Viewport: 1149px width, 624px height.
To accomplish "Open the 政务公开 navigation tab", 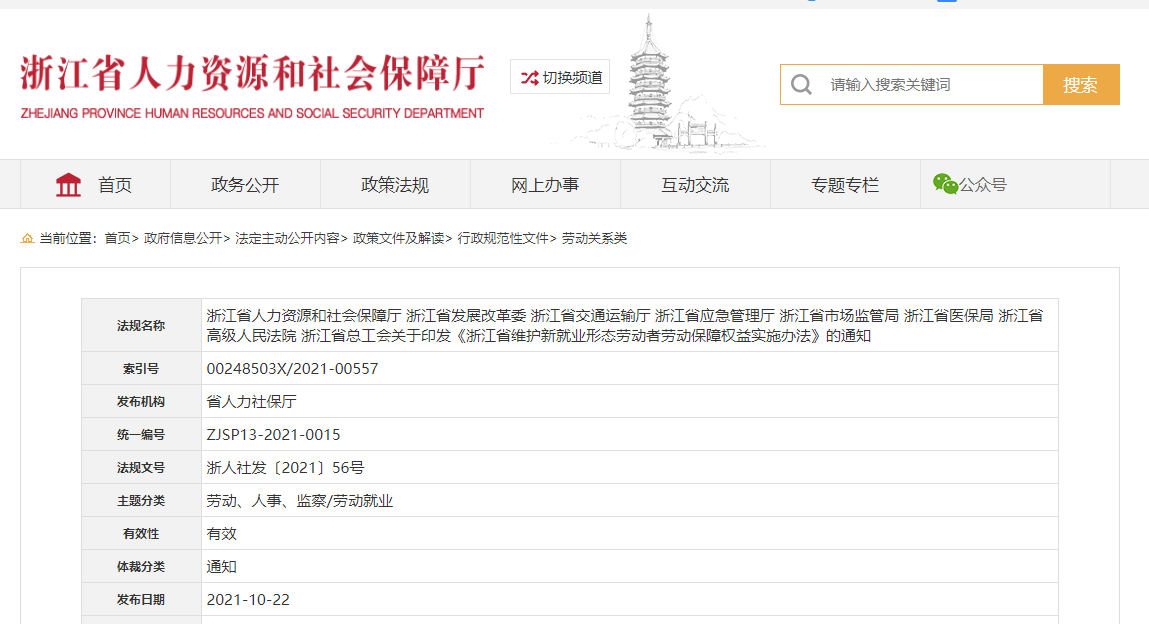I will (245, 185).
